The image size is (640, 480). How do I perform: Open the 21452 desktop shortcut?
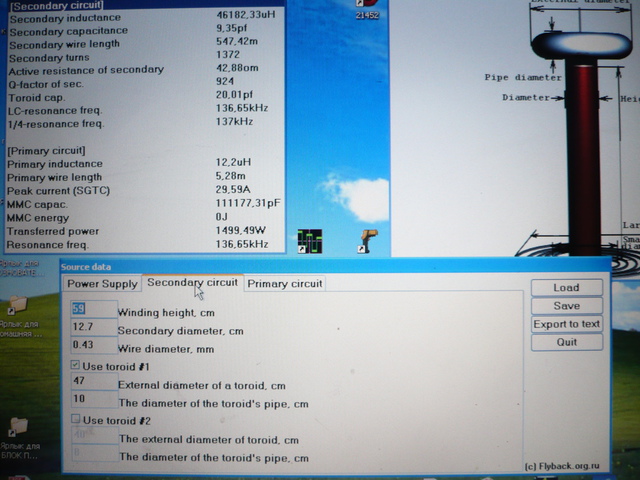(x=367, y=8)
